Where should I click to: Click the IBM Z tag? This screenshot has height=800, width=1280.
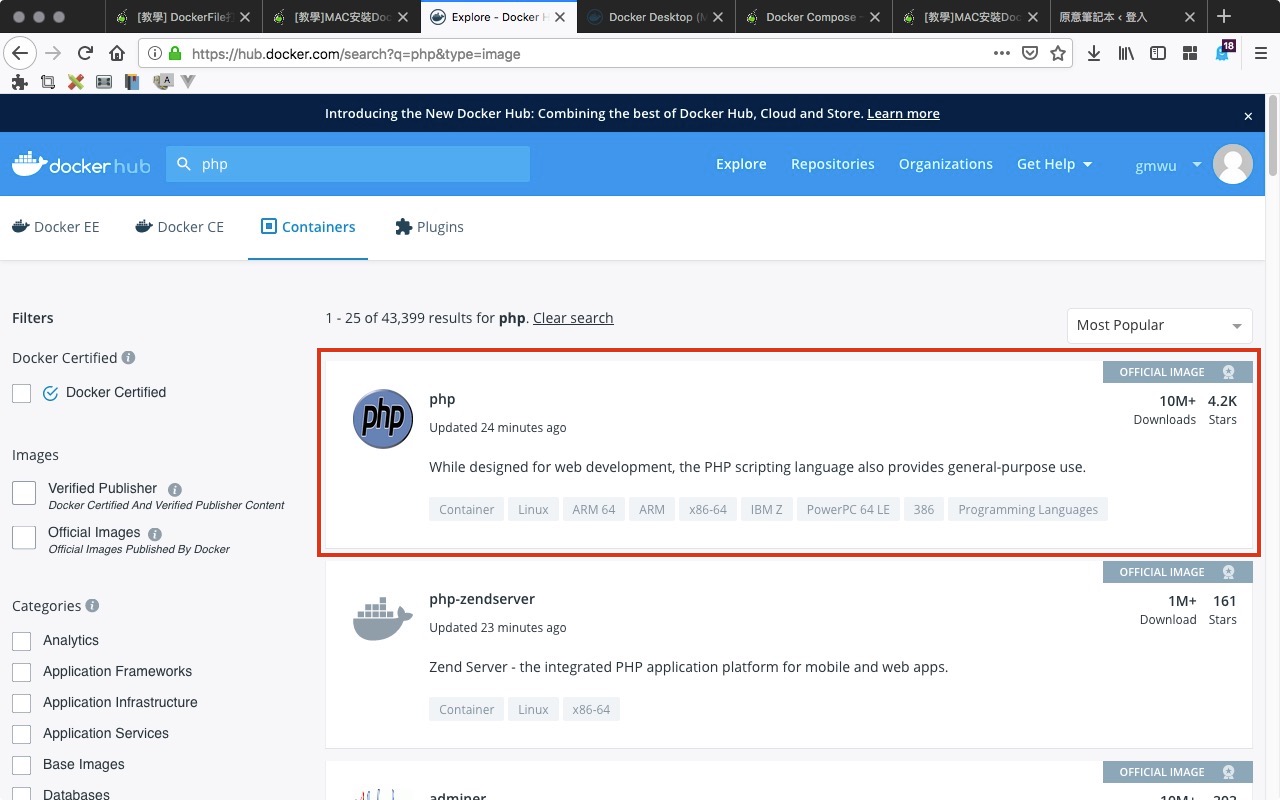click(x=767, y=509)
